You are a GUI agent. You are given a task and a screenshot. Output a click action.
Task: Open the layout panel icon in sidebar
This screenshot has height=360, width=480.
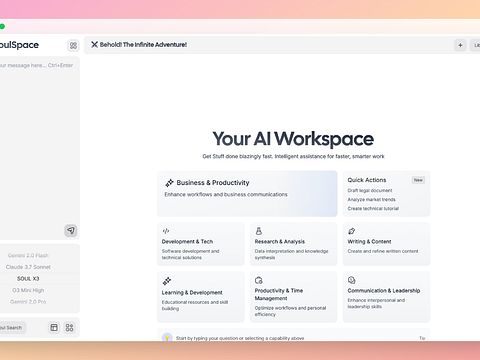coord(54,328)
